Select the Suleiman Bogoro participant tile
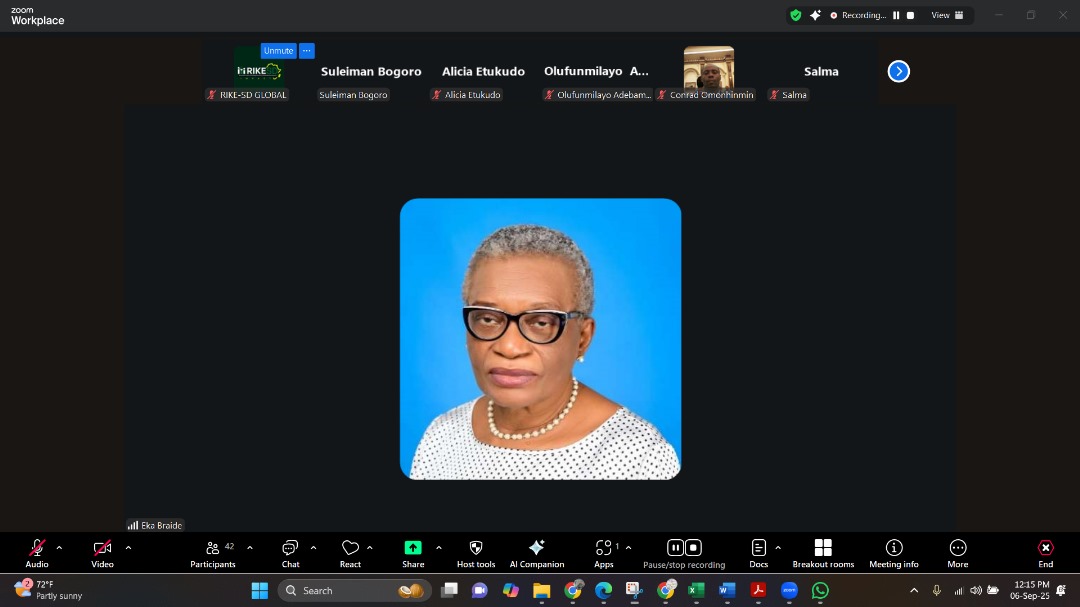The height and width of the screenshot is (607, 1080). pyautogui.click(x=371, y=72)
